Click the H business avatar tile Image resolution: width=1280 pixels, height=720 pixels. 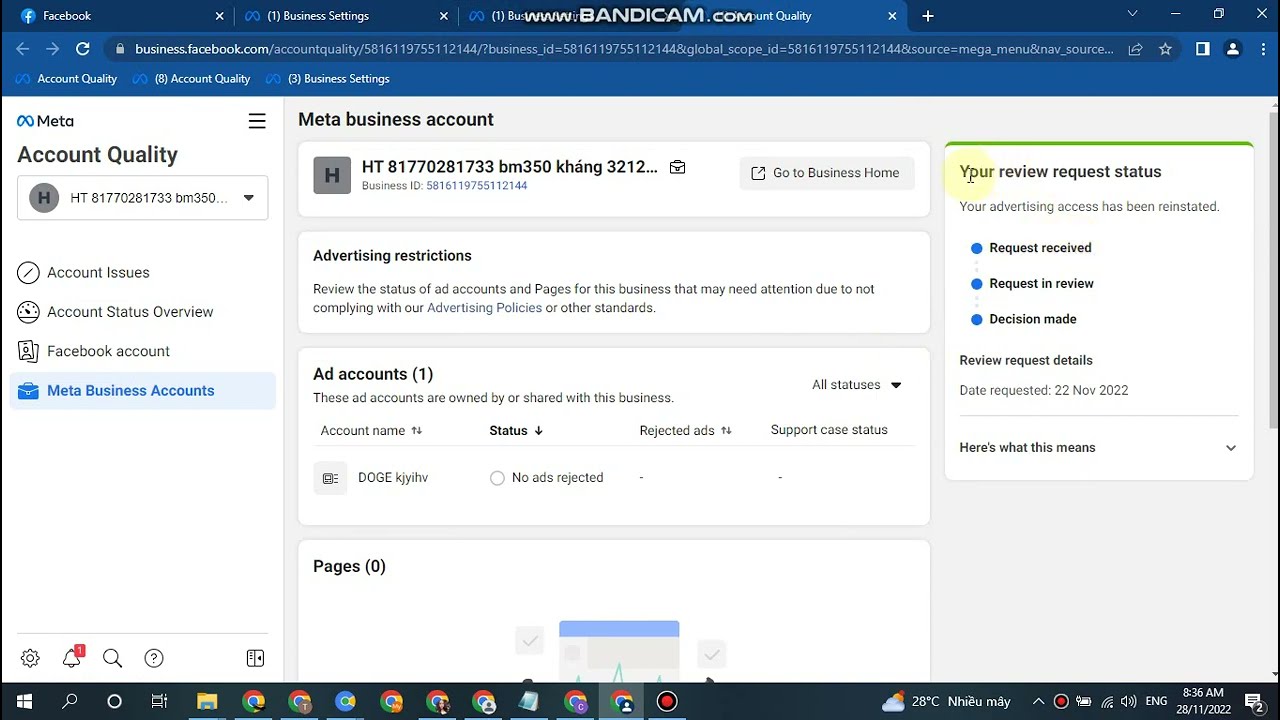(x=332, y=175)
